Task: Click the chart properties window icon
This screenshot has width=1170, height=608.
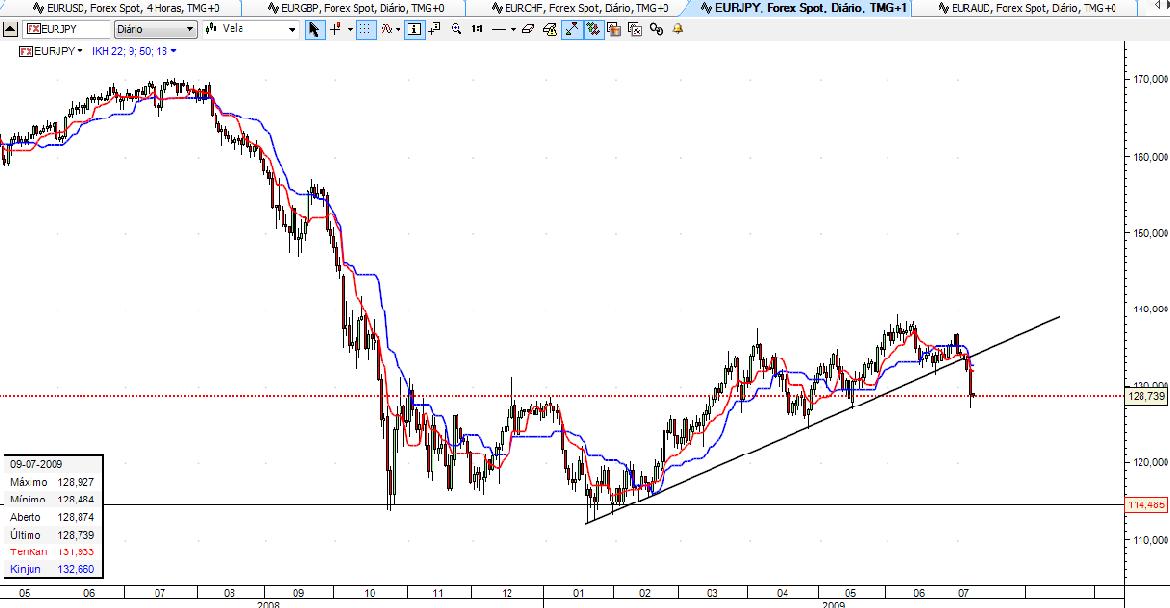Action: coord(635,29)
